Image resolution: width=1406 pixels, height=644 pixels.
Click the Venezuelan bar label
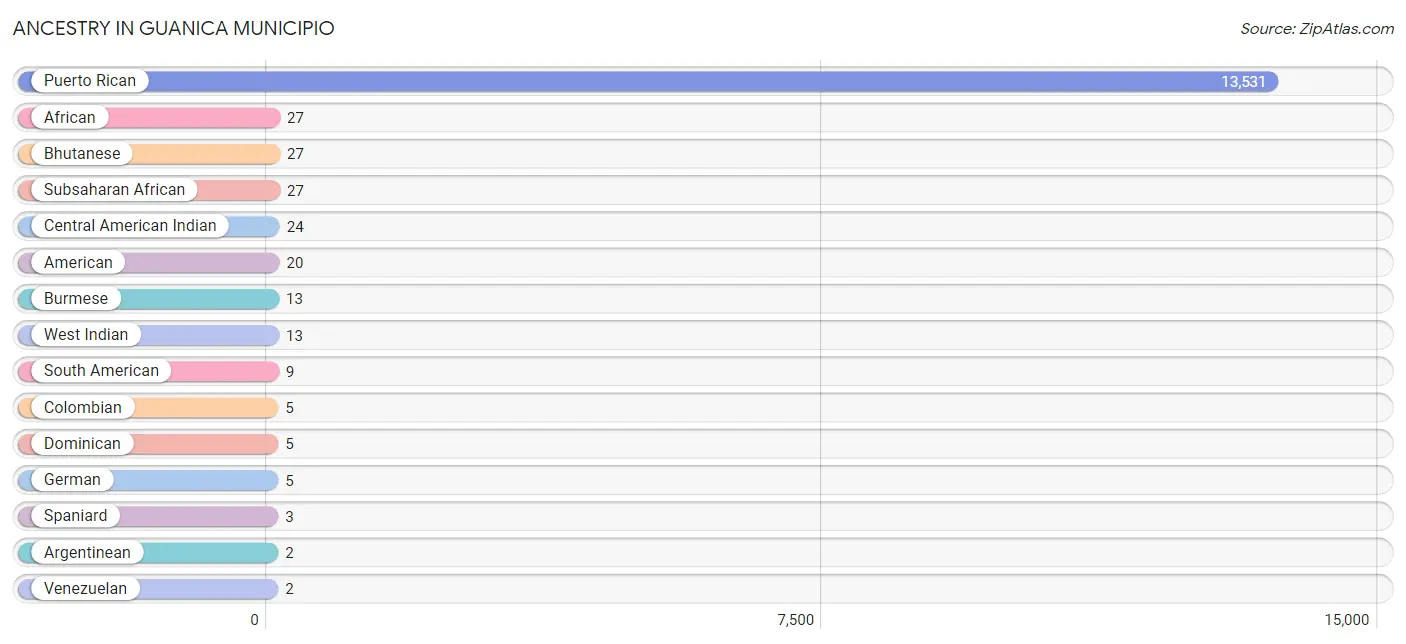pos(85,589)
